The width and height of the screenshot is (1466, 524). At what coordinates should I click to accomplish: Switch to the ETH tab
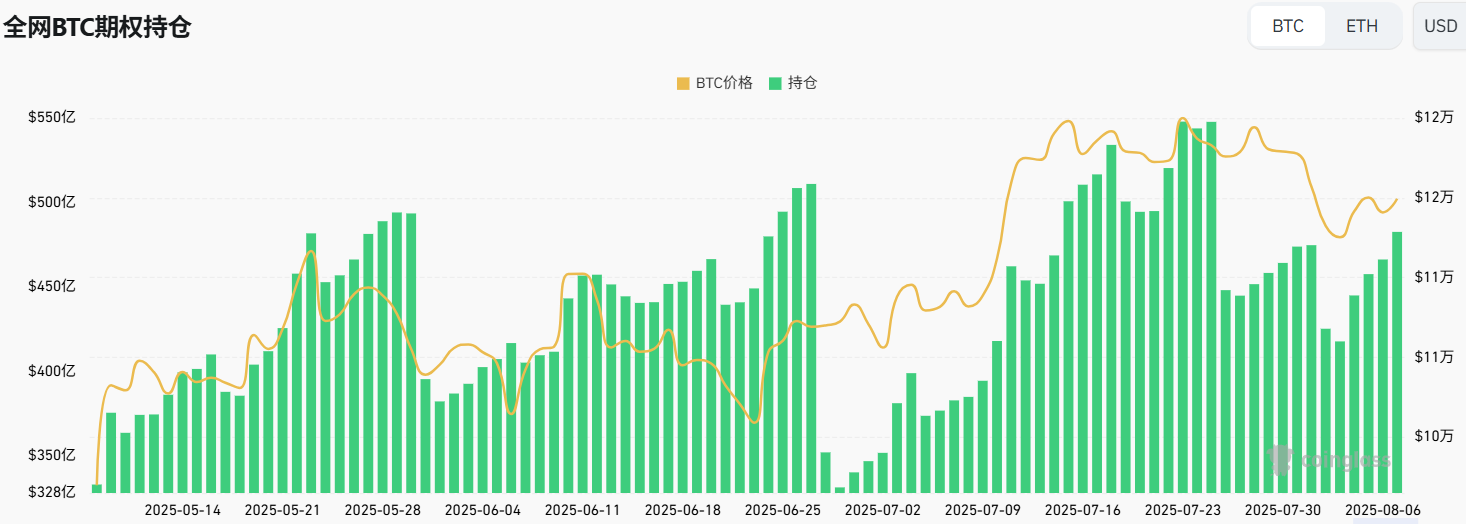(1361, 26)
